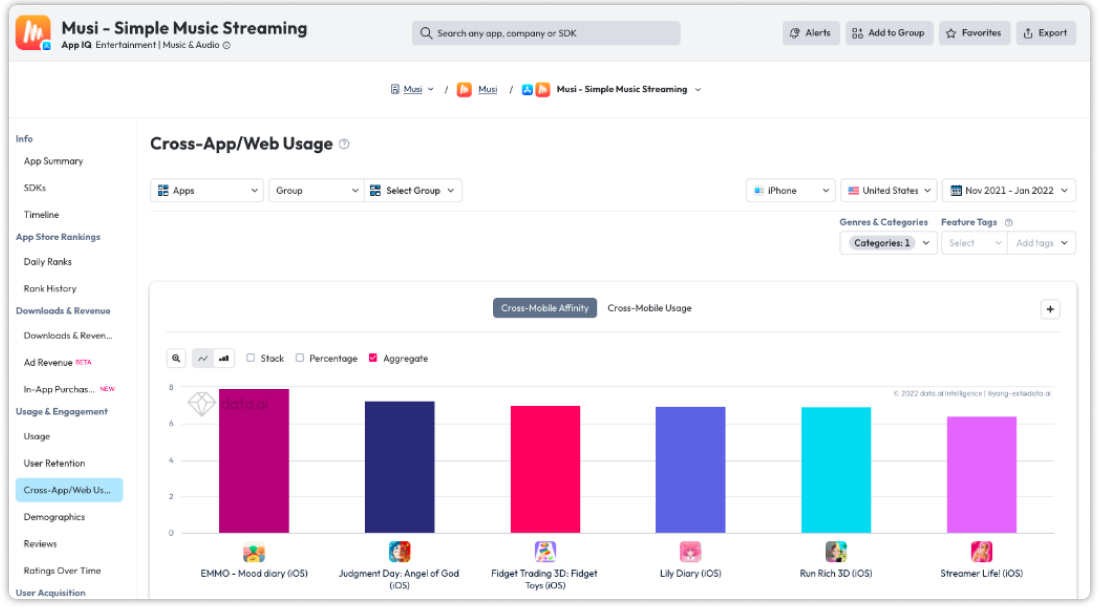Expand the Musi – Simple Music Streaming breadcrumb dropdown
The image size is (1100, 612).
click(x=698, y=90)
